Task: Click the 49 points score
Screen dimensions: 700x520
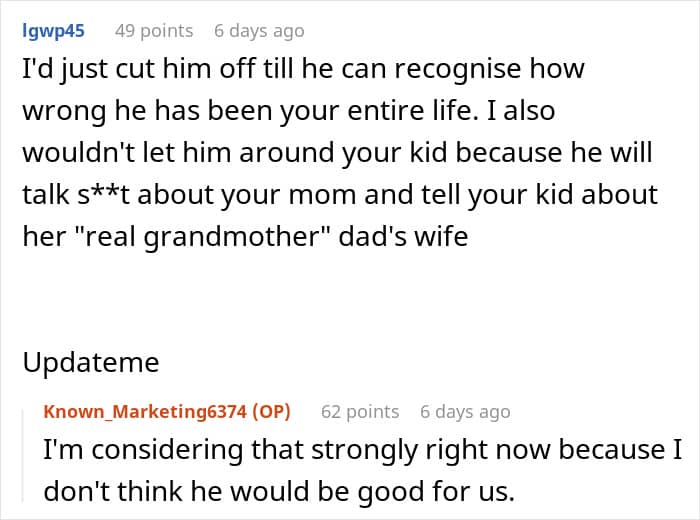Action: tap(154, 30)
